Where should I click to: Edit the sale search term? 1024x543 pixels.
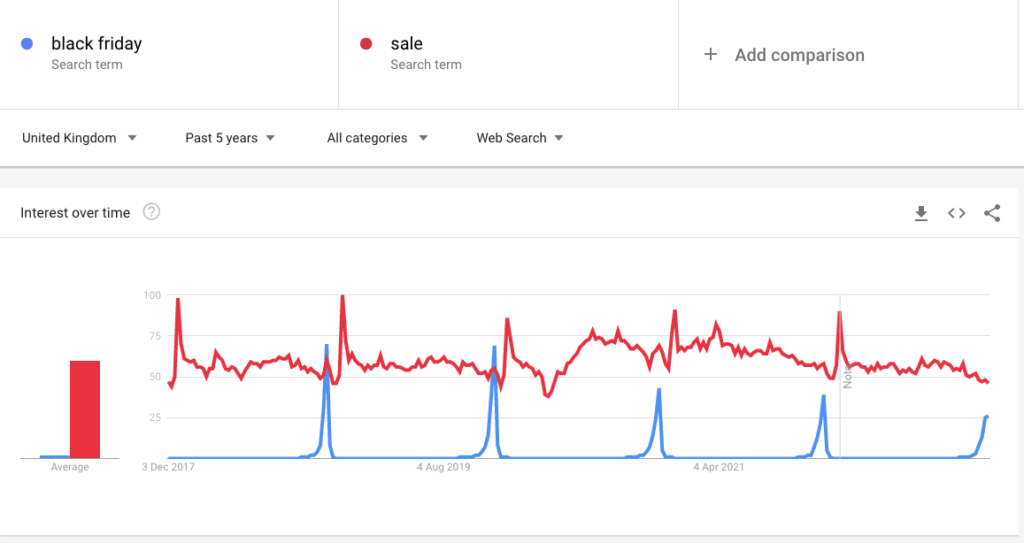(x=407, y=44)
